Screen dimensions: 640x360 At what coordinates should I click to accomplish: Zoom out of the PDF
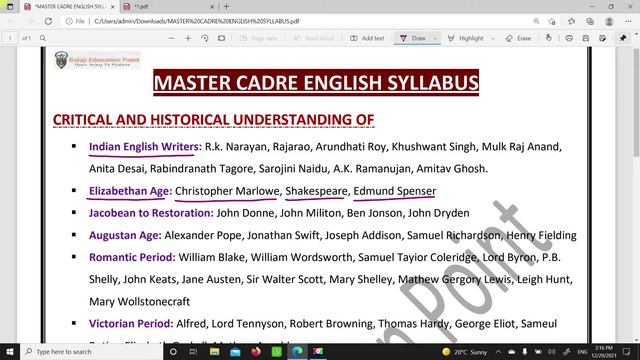point(171,38)
